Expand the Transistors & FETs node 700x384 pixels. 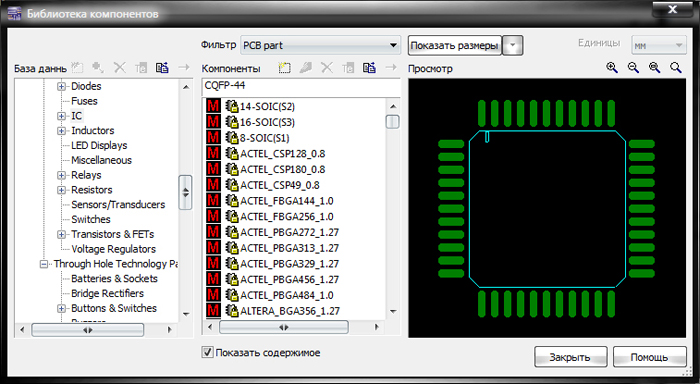tap(62, 234)
